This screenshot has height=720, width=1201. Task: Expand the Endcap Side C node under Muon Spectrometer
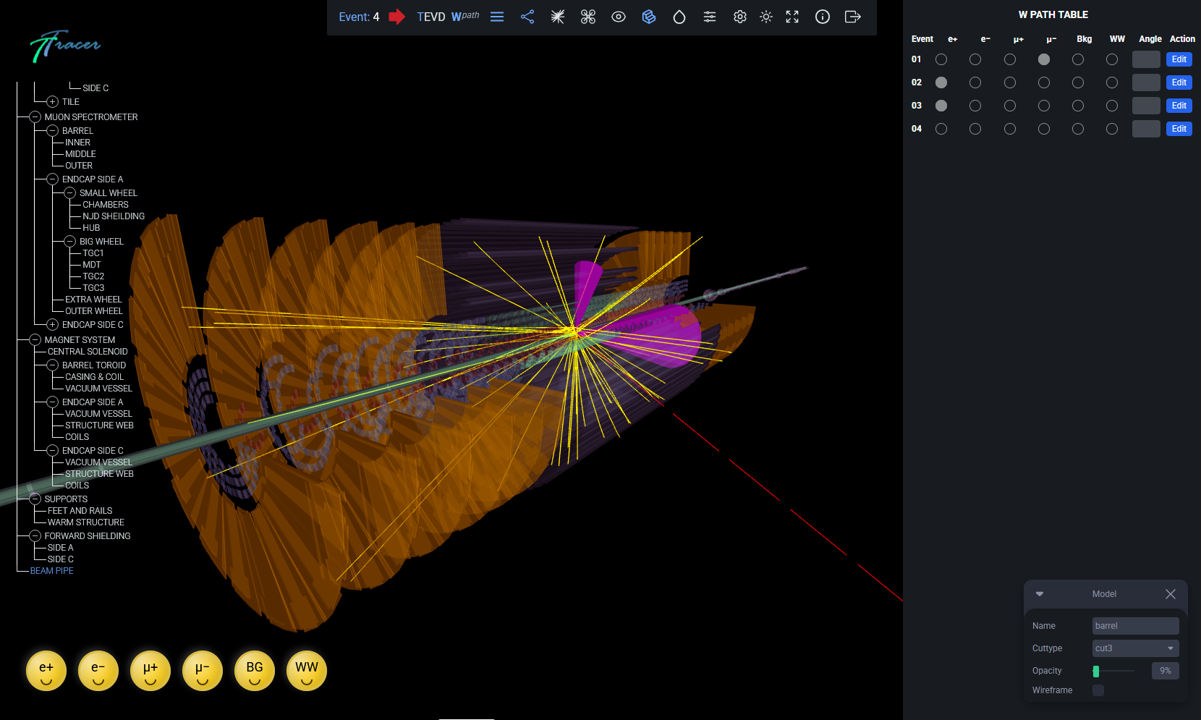(x=53, y=325)
